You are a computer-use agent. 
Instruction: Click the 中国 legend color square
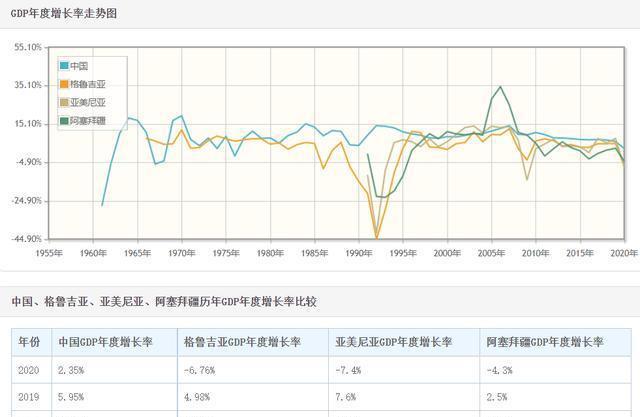tap(64, 66)
